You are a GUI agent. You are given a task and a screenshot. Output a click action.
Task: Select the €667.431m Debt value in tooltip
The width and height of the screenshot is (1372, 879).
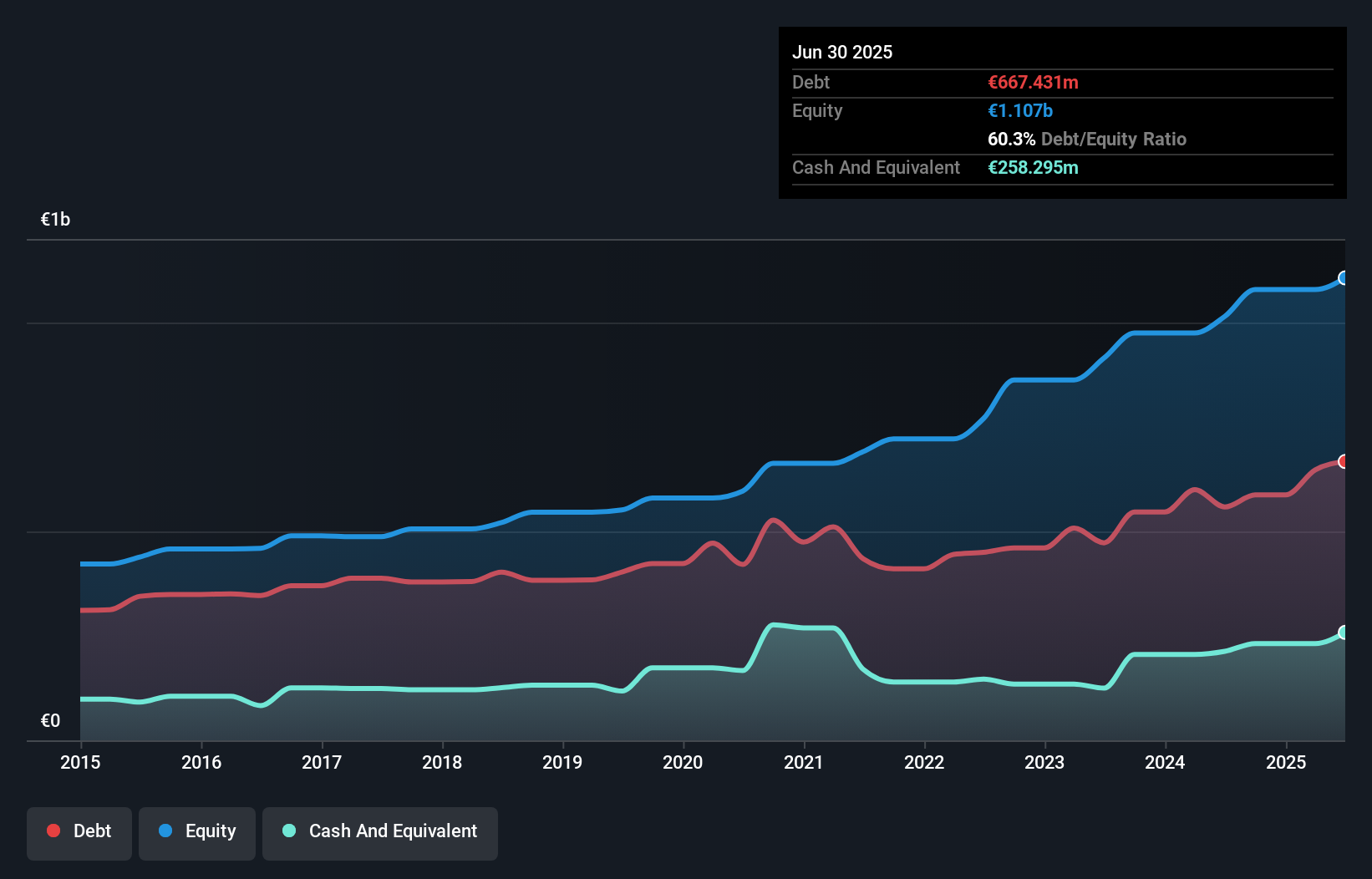click(x=1033, y=83)
